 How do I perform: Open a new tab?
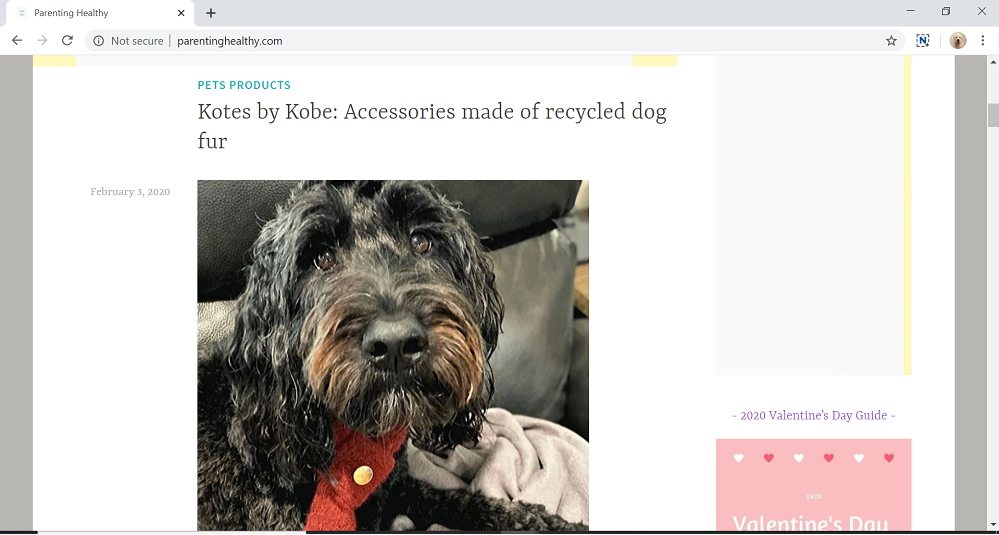click(211, 13)
